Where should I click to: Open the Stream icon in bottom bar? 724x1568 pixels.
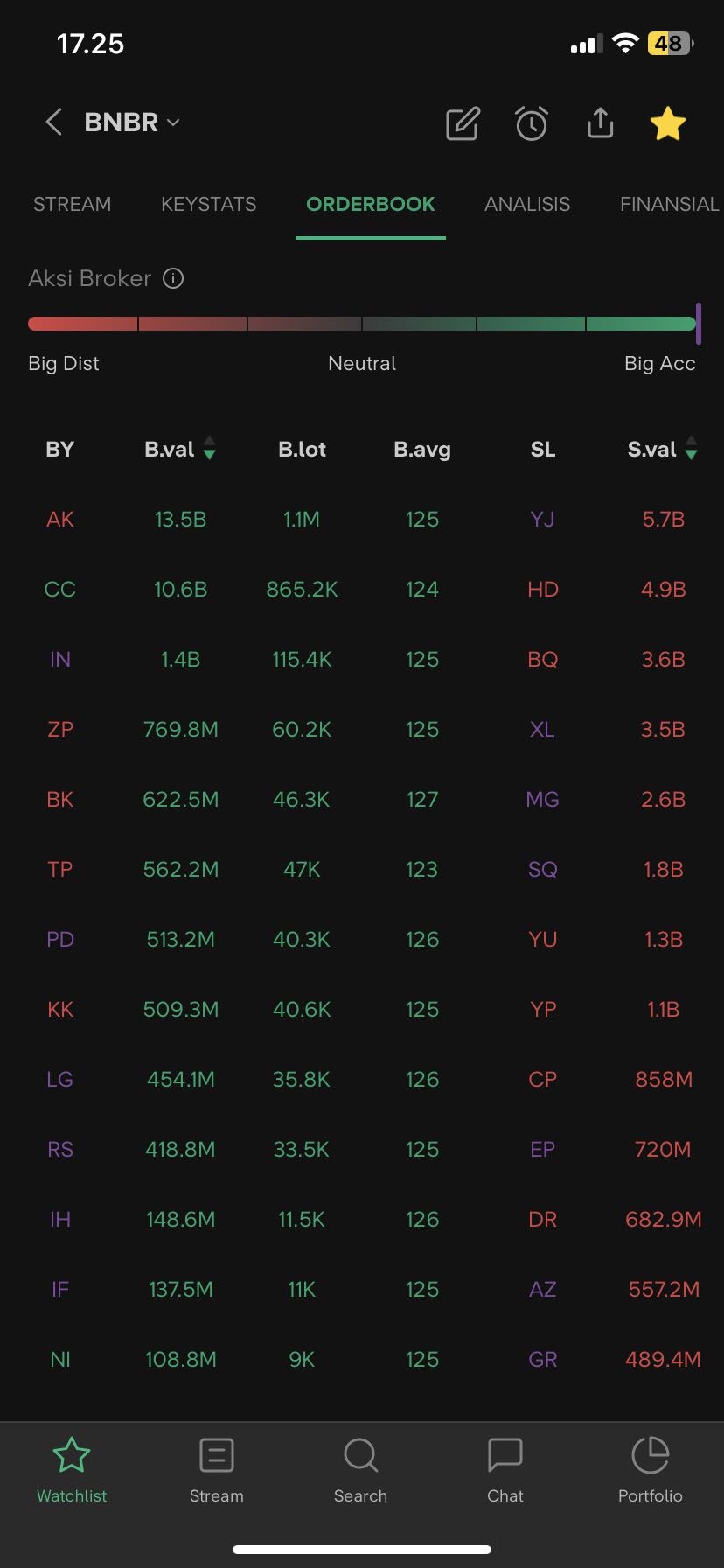pyautogui.click(x=216, y=1456)
